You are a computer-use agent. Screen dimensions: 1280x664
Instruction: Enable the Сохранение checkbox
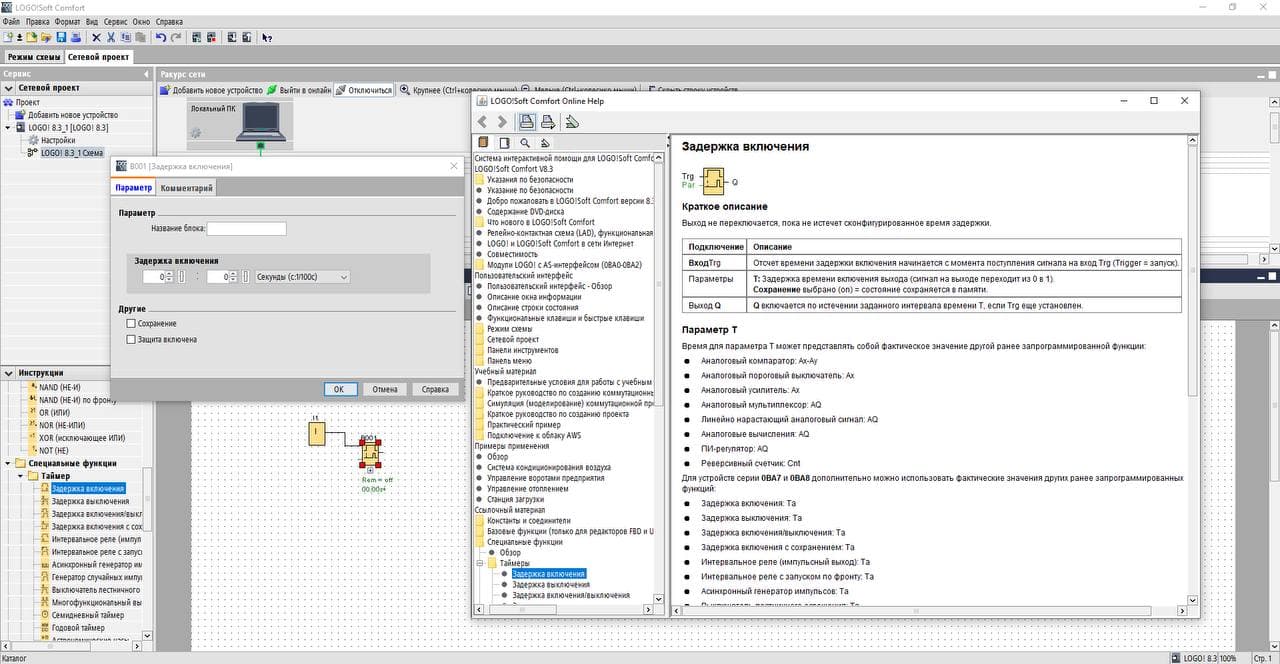tap(131, 324)
